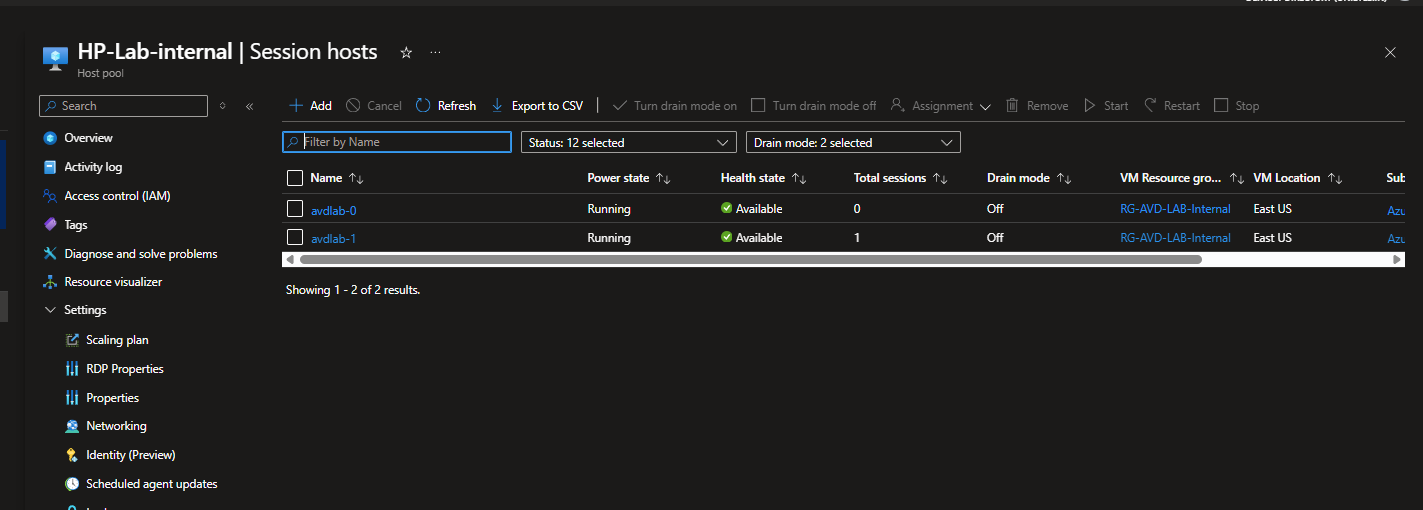Screen dimensions: 1423x510
Task: Click the RDP Properties icon
Action: (x=72, y=369)
